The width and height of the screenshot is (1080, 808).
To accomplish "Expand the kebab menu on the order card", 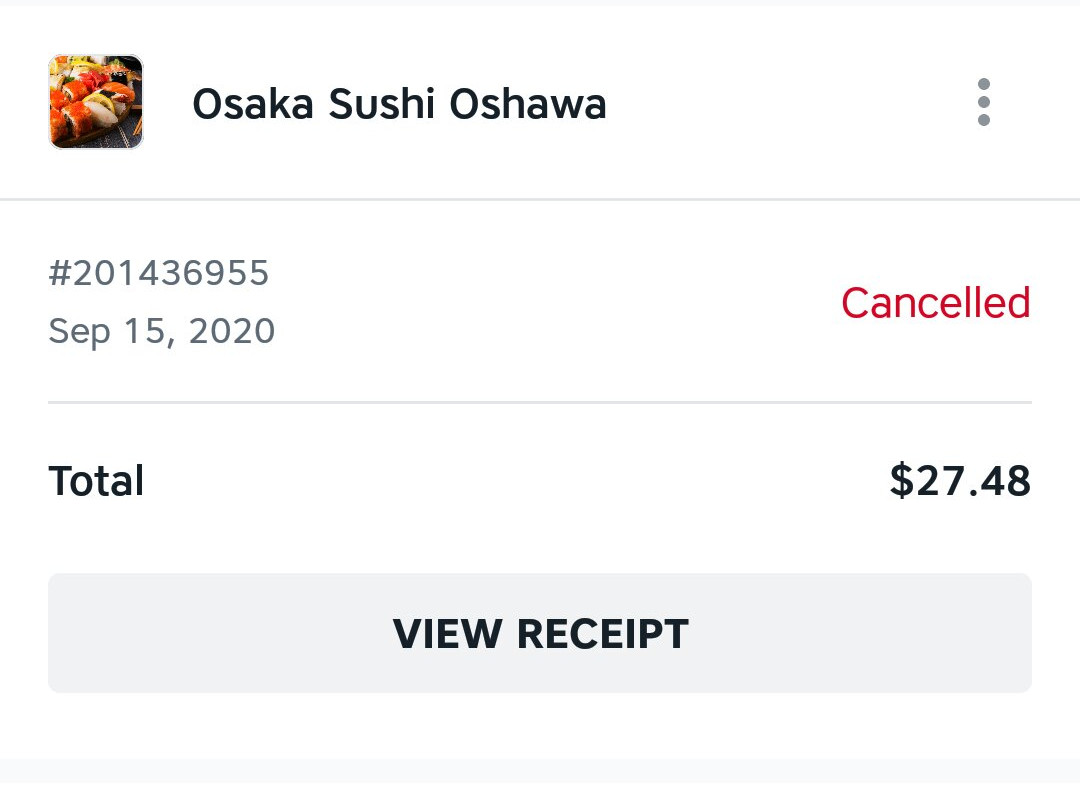I will click(x=984, y=102).
